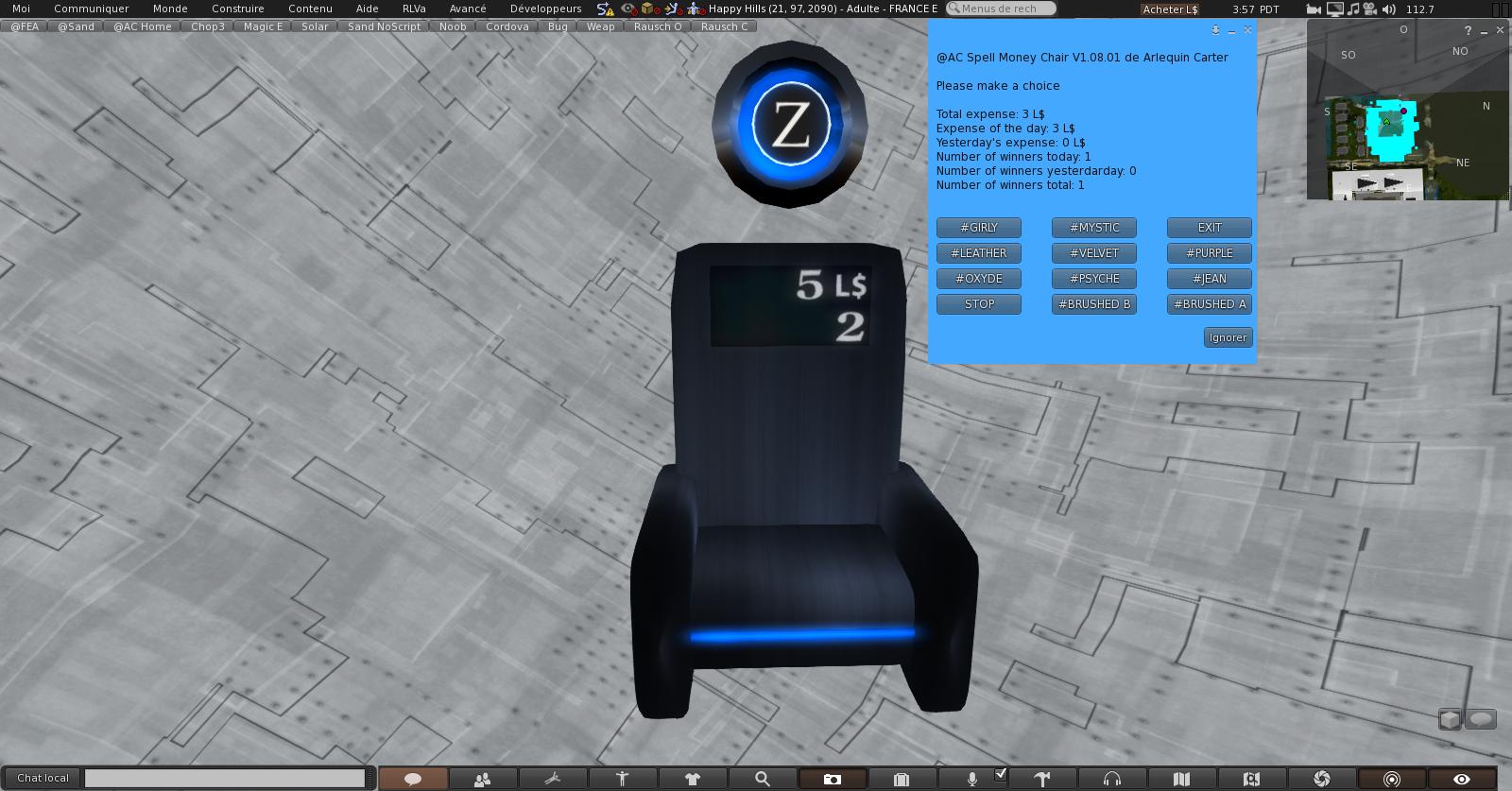
Task: Toggle the music note stream icon
Action: [1353, 9]
